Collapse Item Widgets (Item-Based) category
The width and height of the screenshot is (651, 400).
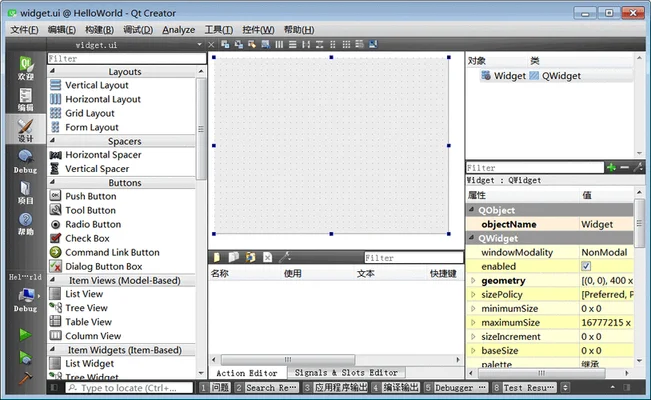tap(52, 349)
